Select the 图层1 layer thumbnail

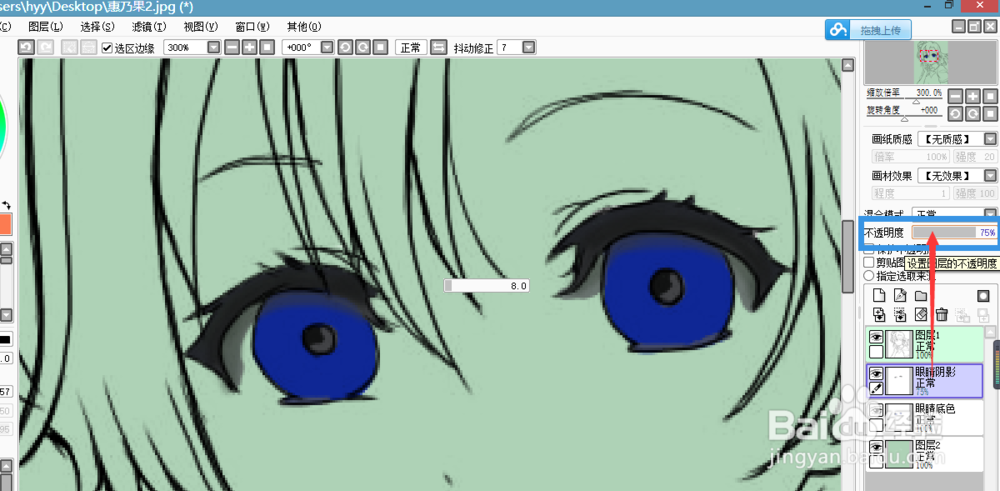[899, 345]
